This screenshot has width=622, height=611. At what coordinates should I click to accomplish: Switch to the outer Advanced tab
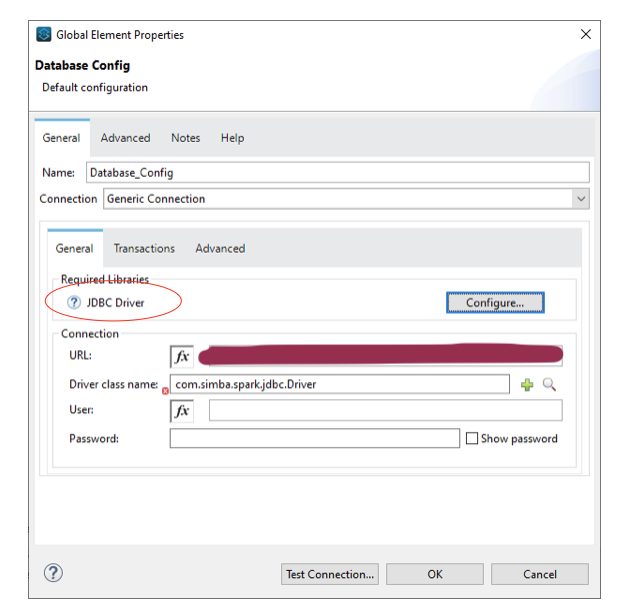pyautogui.click(x=125, y=138)
